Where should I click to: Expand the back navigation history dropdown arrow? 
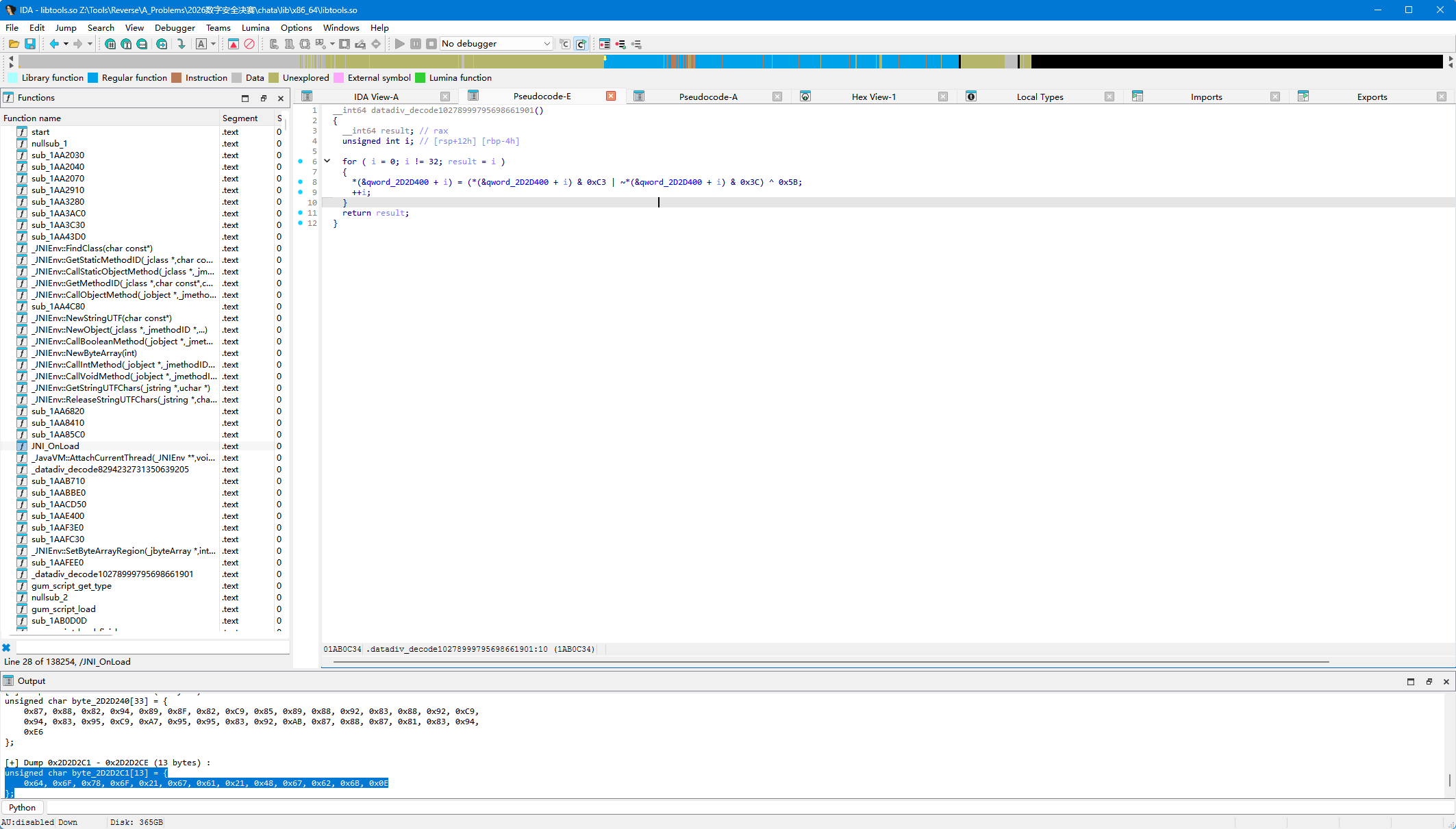66,44
